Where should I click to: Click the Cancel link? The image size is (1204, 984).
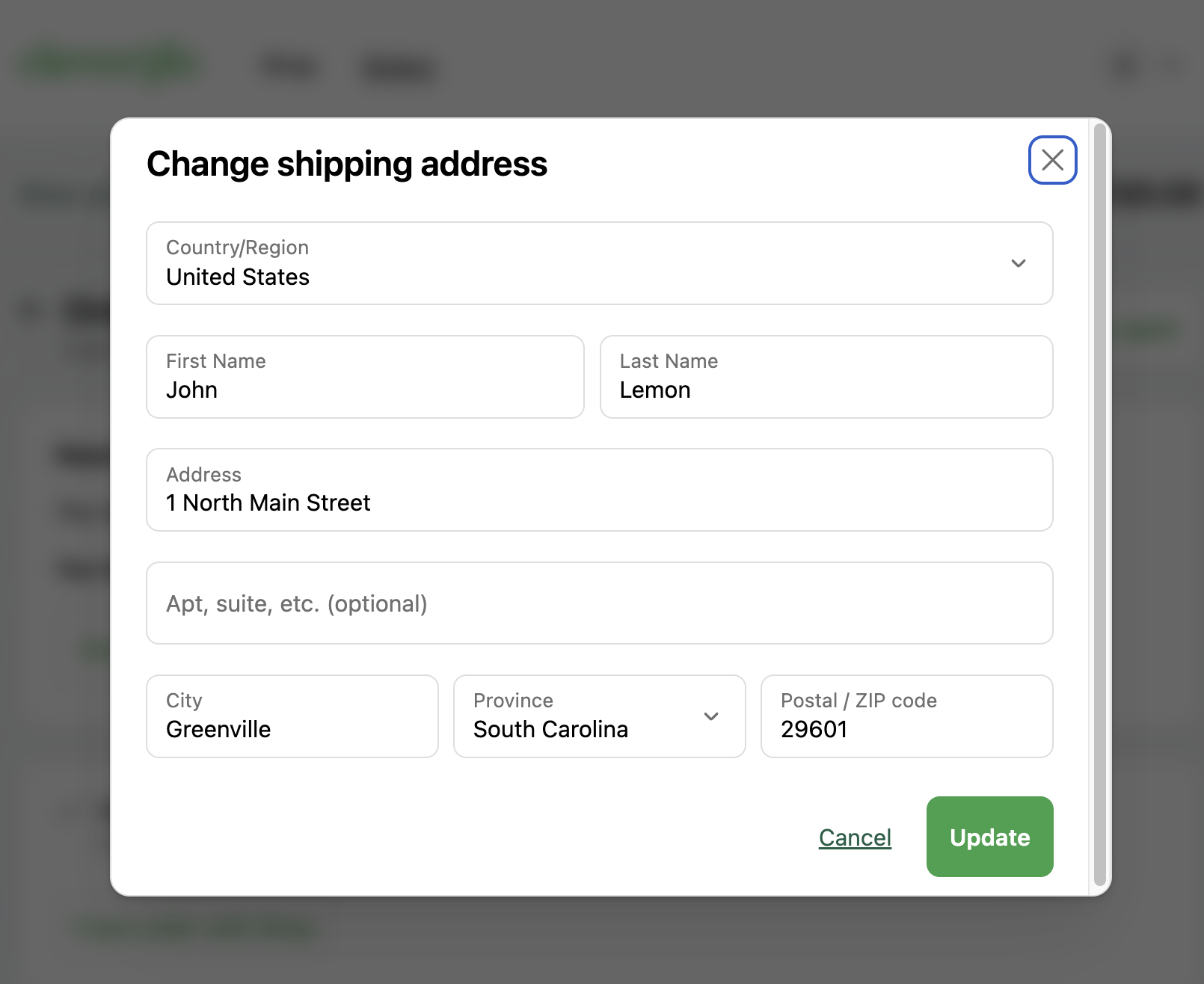(x=855, y=837)
